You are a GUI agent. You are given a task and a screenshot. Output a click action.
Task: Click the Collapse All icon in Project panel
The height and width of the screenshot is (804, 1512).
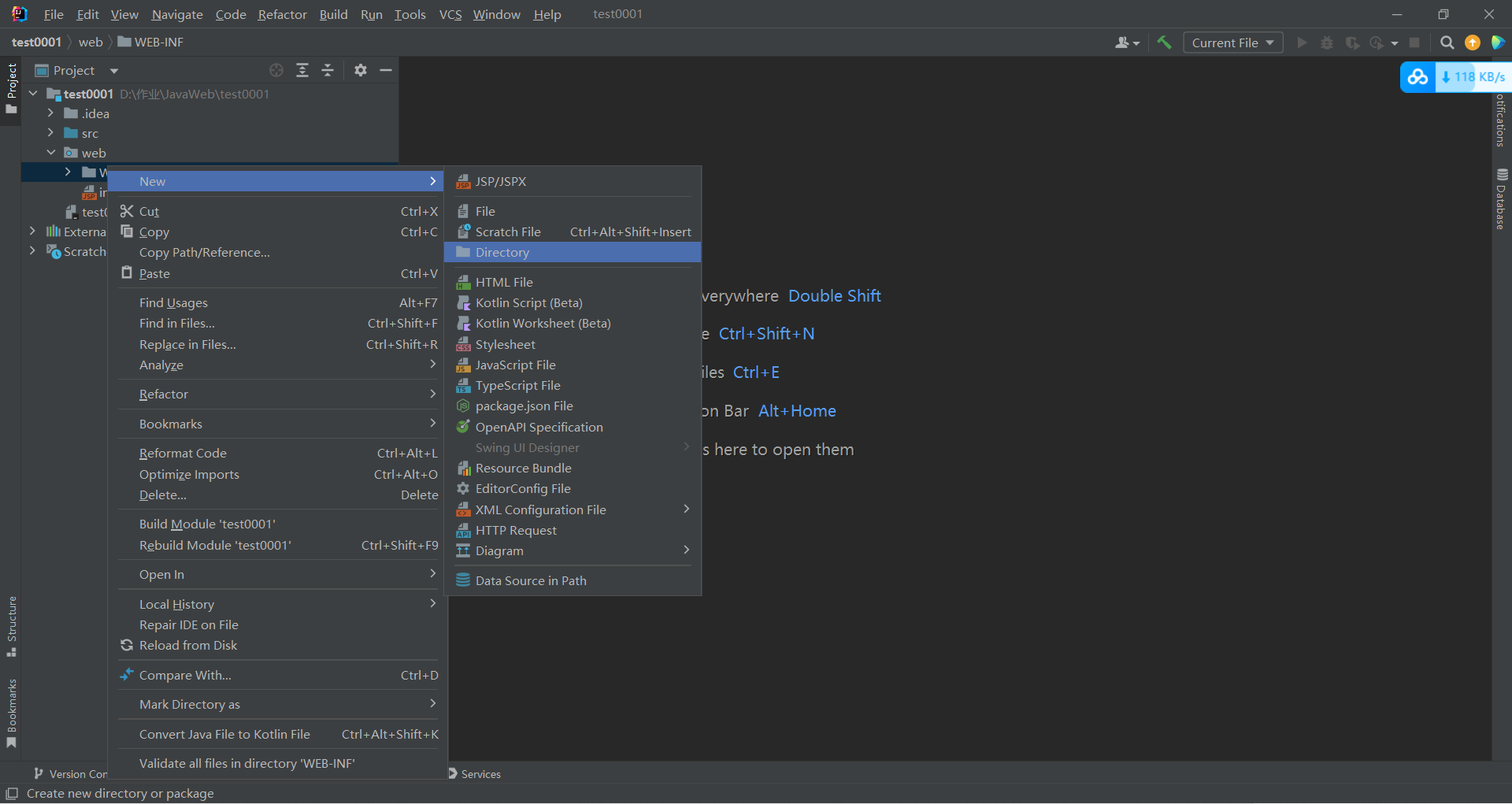pyautogui.click(x=328, y=70)
